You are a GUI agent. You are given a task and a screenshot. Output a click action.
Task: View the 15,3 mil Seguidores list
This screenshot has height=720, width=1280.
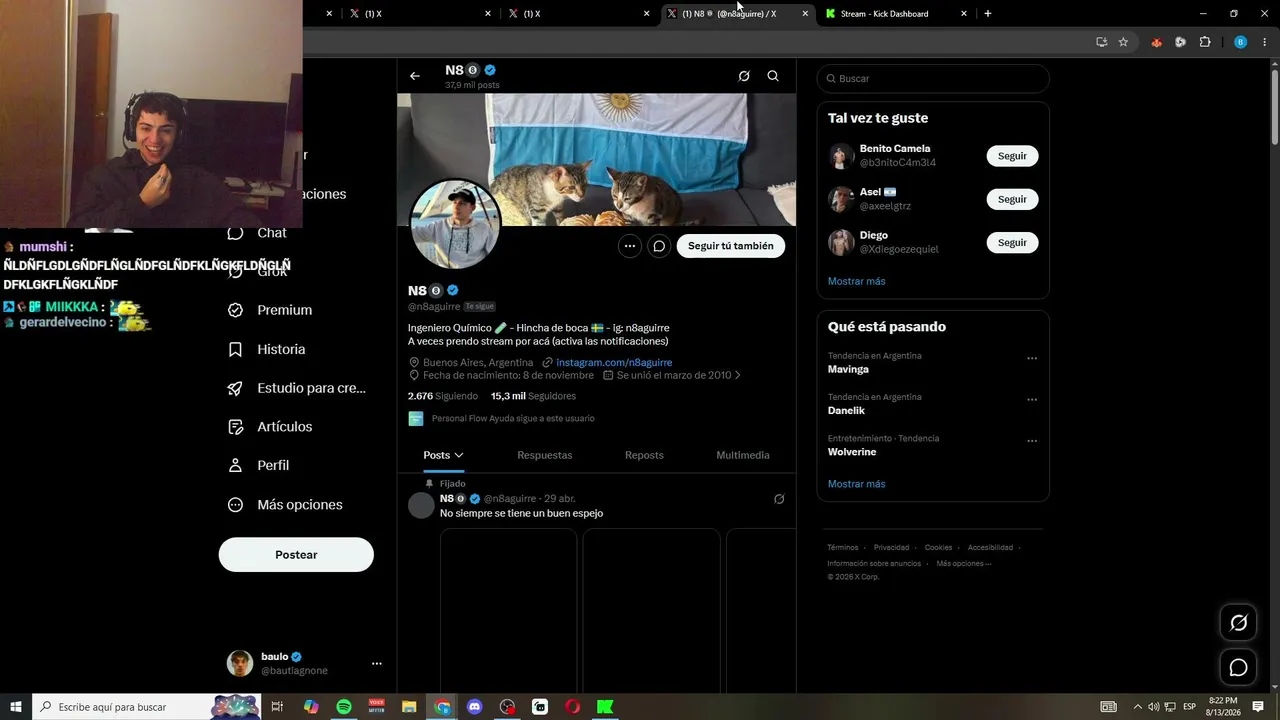click(x=534, y=396)
